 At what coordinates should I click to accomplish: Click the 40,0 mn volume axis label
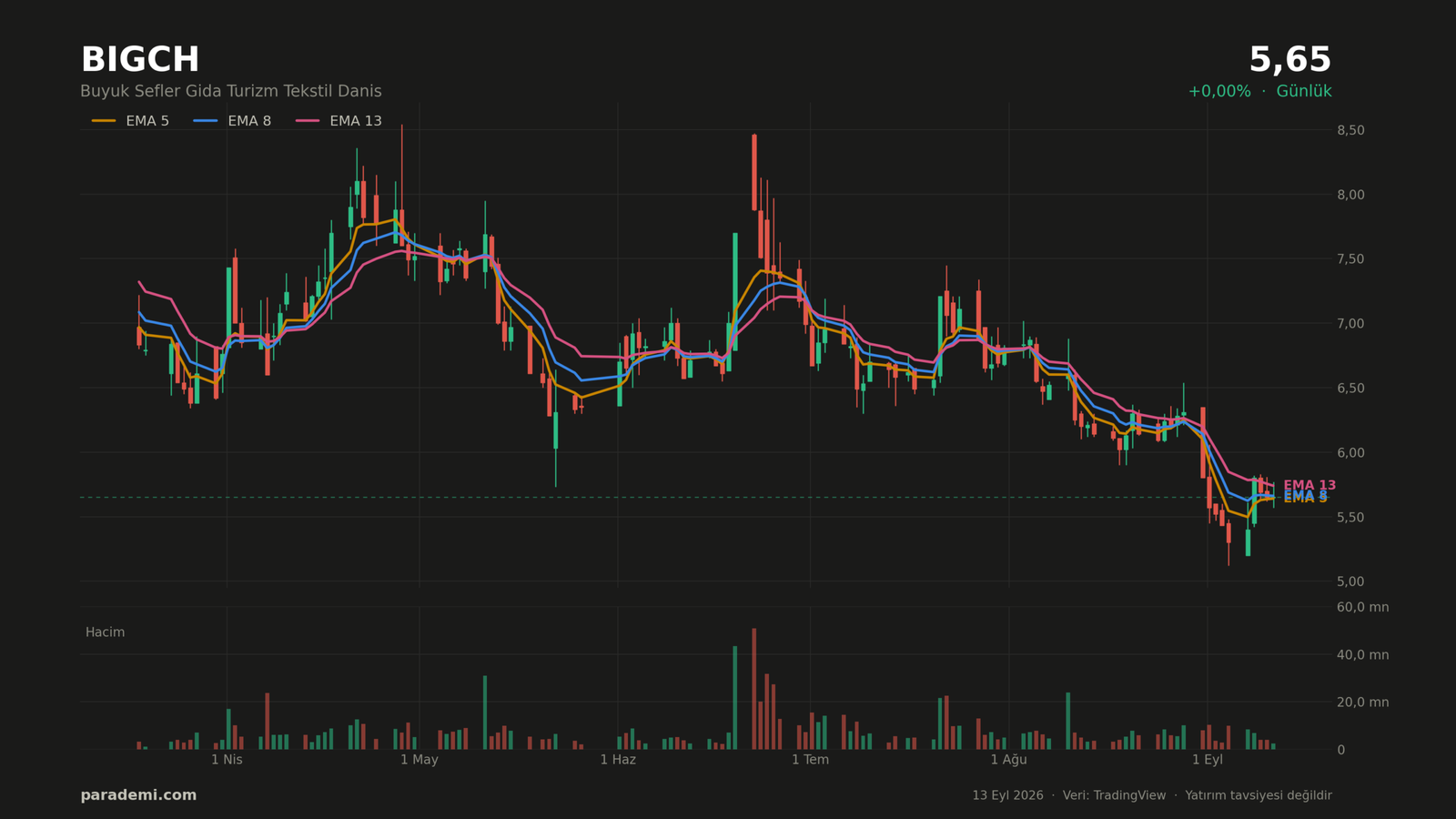click(x=1362, y=655)
